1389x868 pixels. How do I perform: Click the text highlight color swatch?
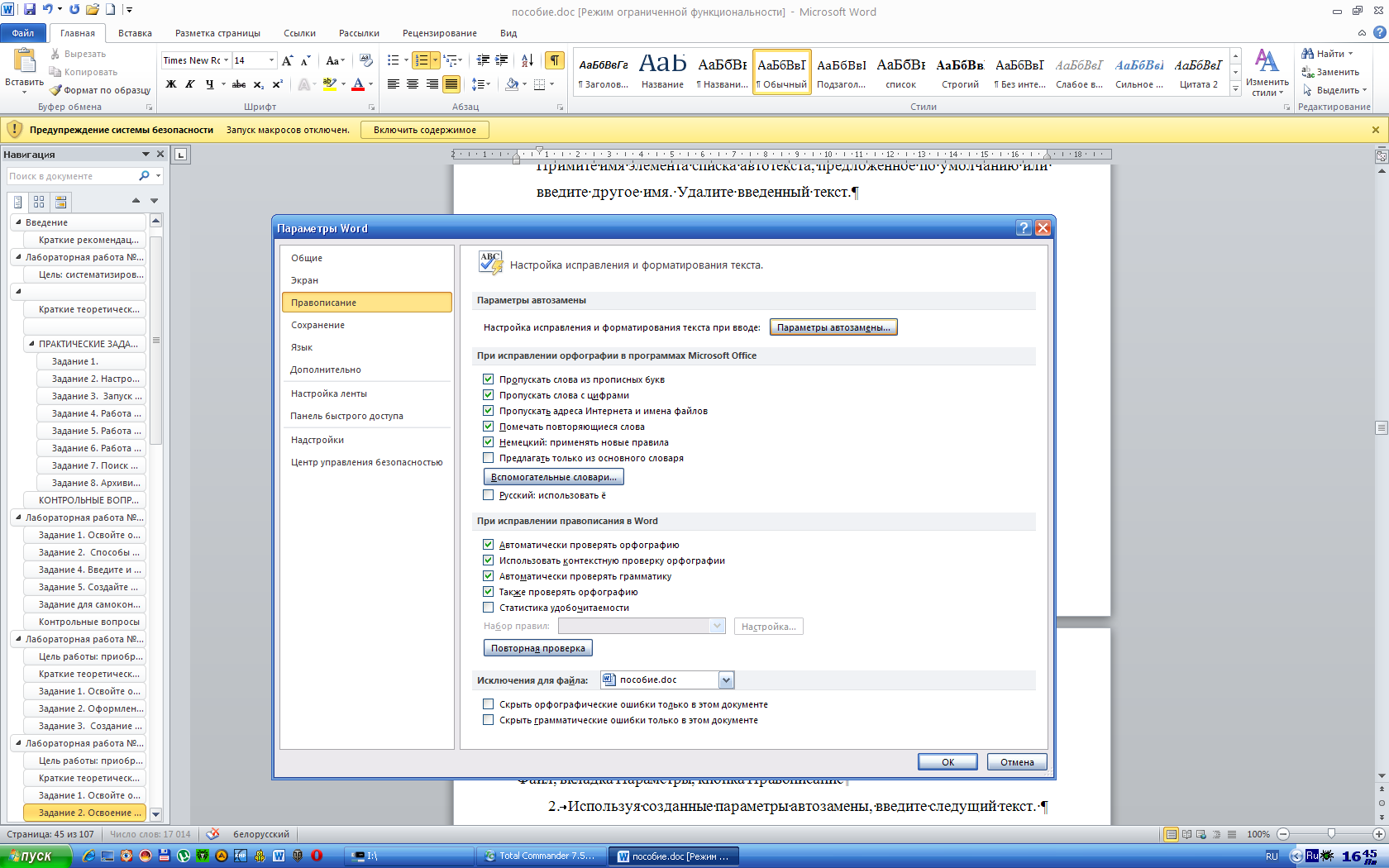pos(329,84)
